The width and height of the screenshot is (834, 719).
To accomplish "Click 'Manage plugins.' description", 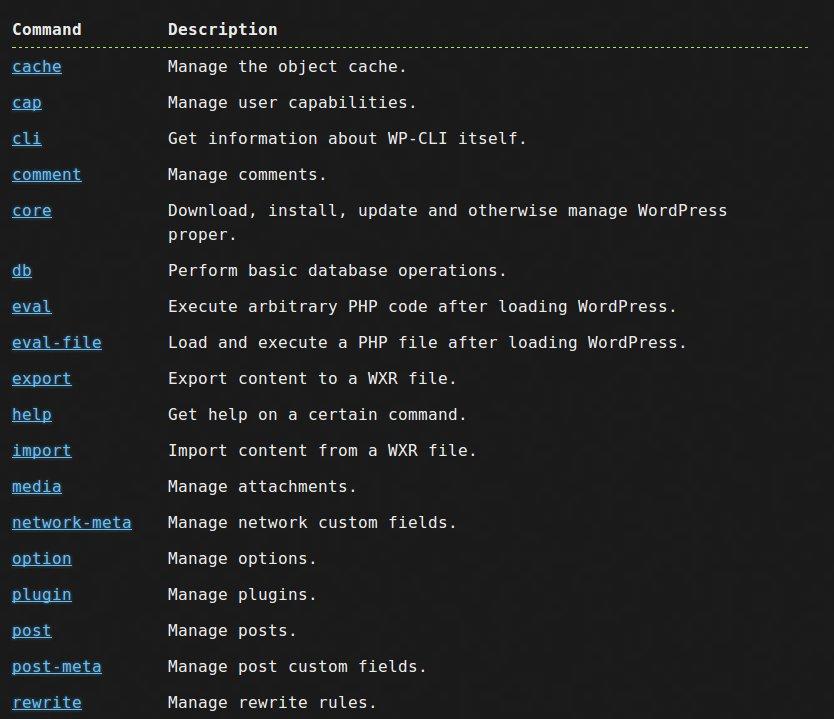I will [x=242, y=595].
